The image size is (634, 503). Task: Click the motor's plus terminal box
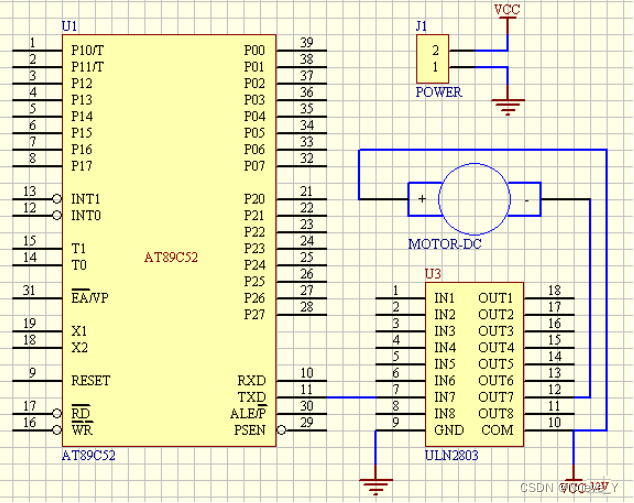(423, 199)
